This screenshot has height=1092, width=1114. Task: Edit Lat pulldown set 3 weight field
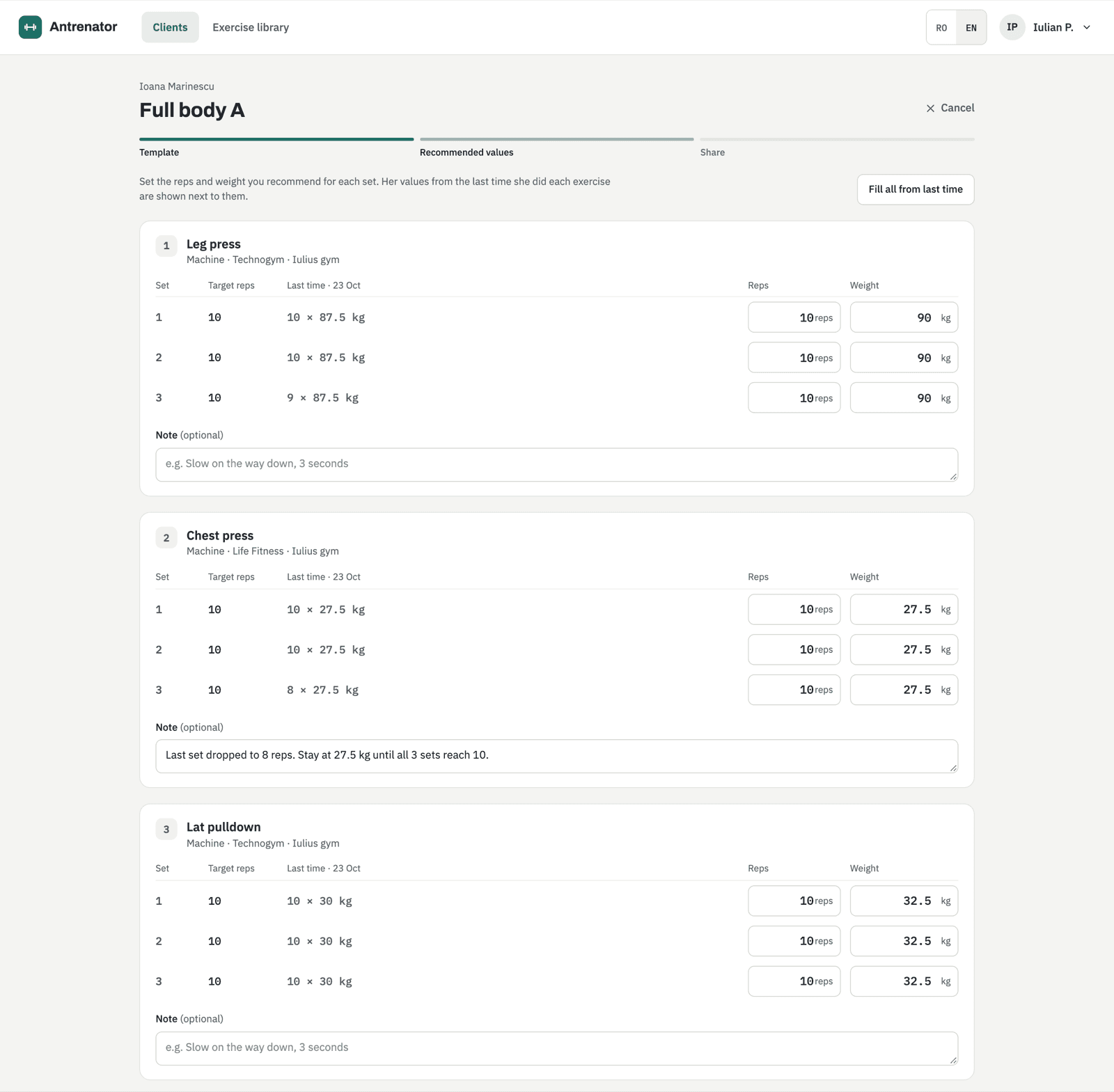pyautogui.click(x=904, y=982)
